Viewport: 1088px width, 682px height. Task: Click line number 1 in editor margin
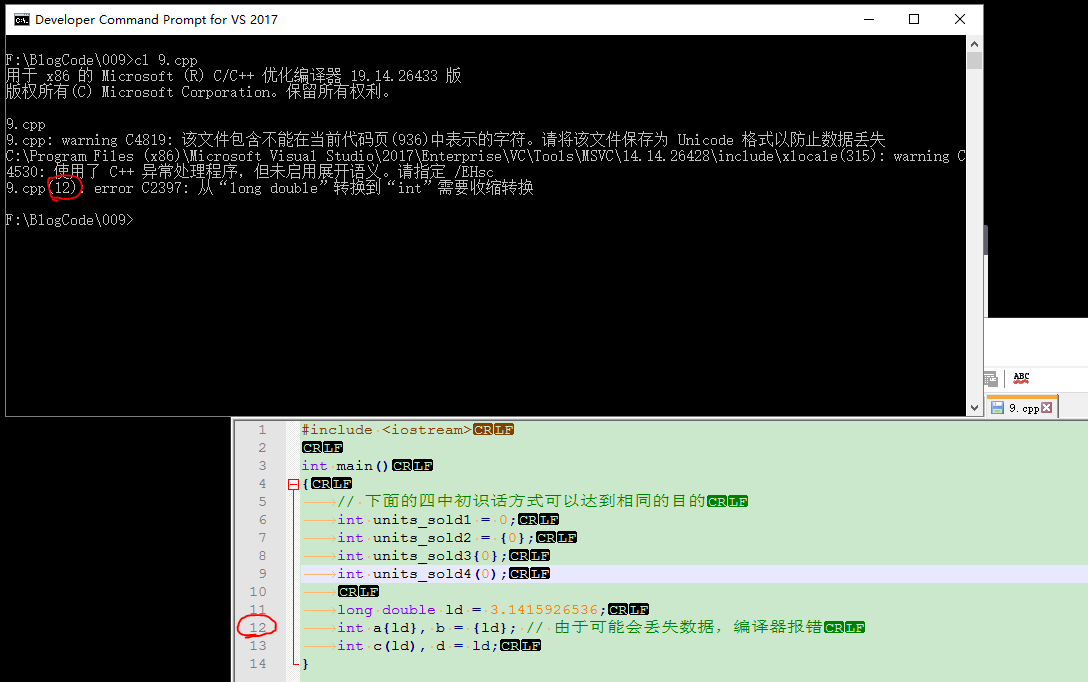(262, 430)
